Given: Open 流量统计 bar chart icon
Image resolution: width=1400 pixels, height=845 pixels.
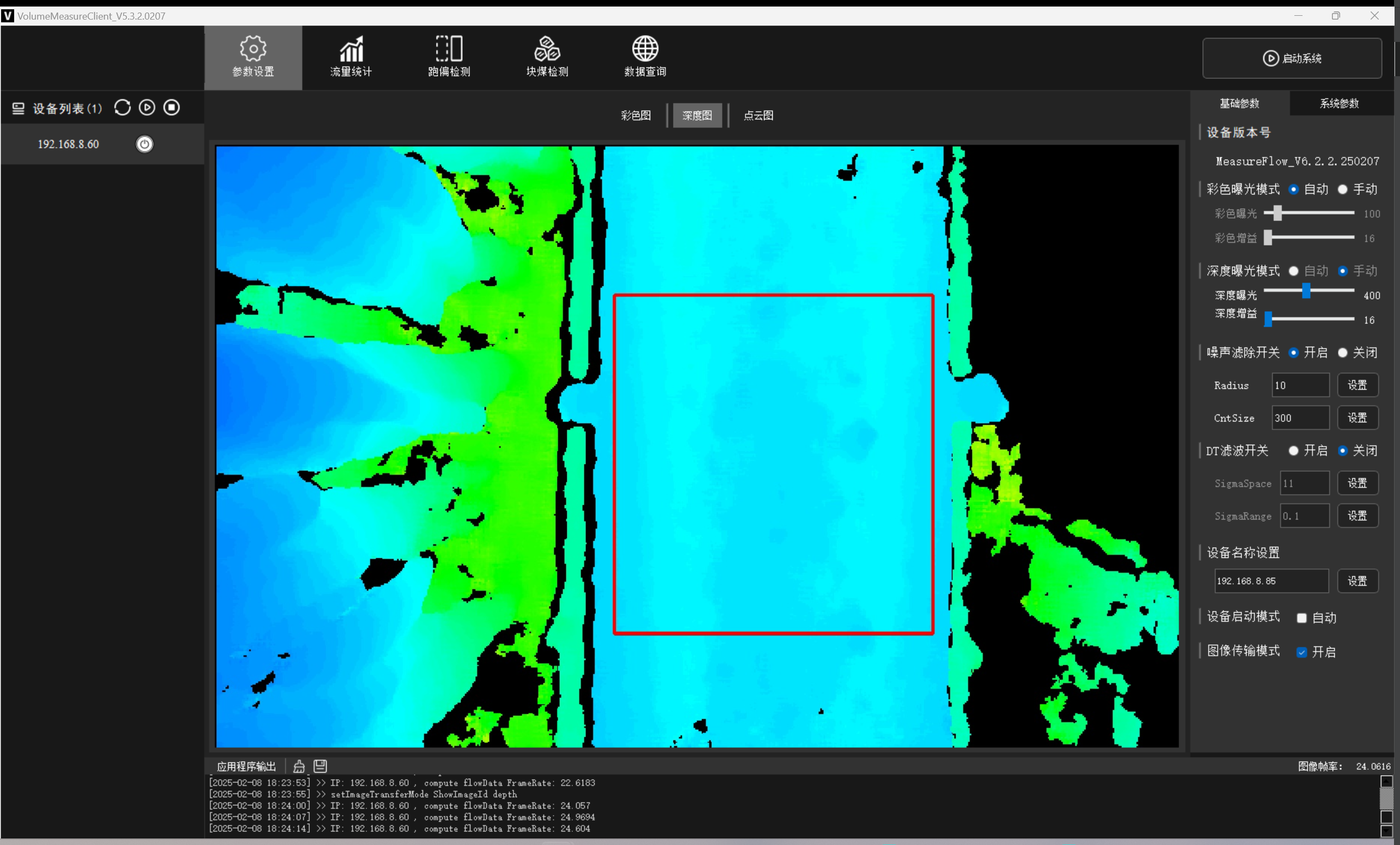Looking at the screenshot, I should pyautogui.click(x=351, y=49).
